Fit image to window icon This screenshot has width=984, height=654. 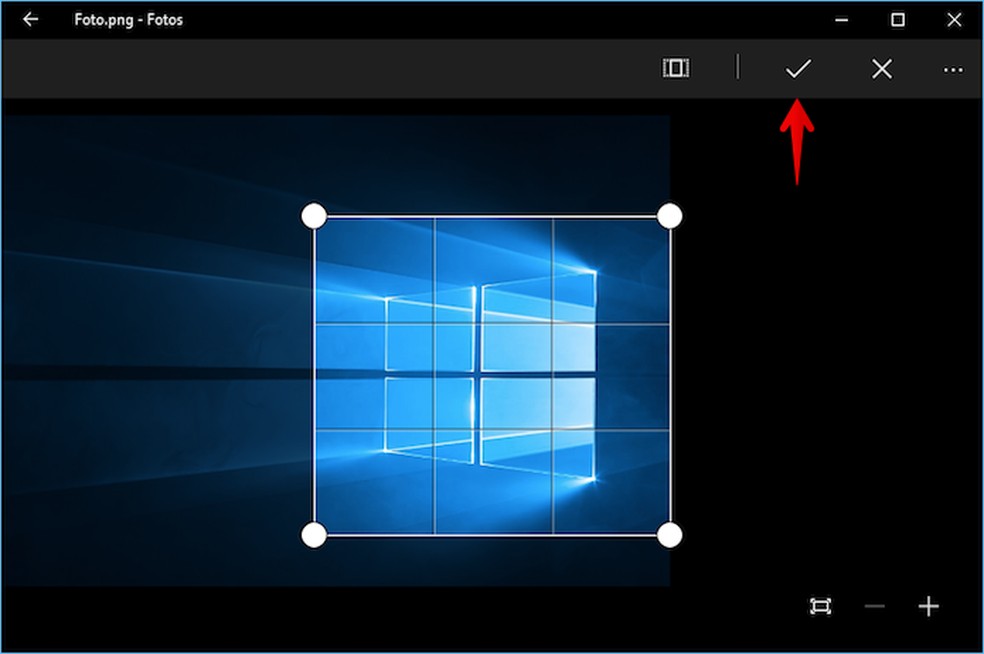tap(820, 606)
